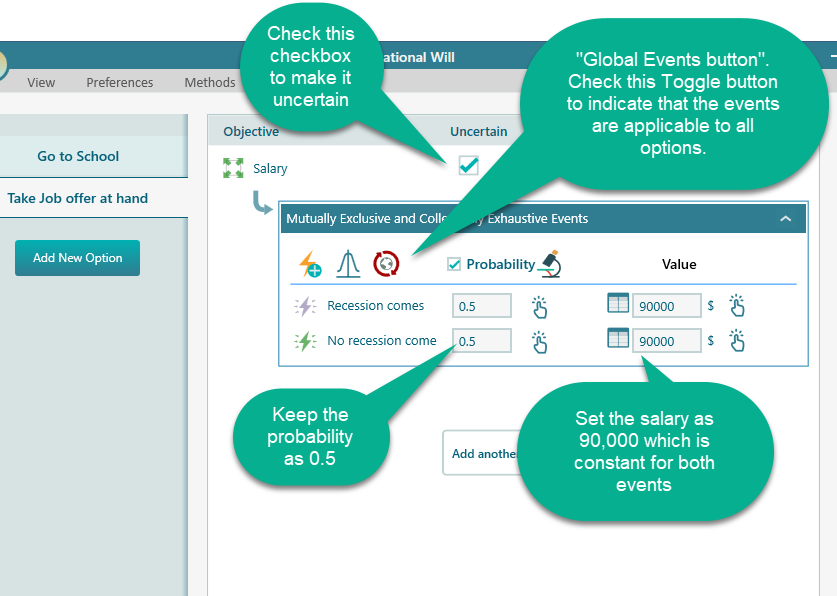Viewport: 837px width, 596px height.
Task: Toggle the Probability checkbox
Action: pos(454,264)
